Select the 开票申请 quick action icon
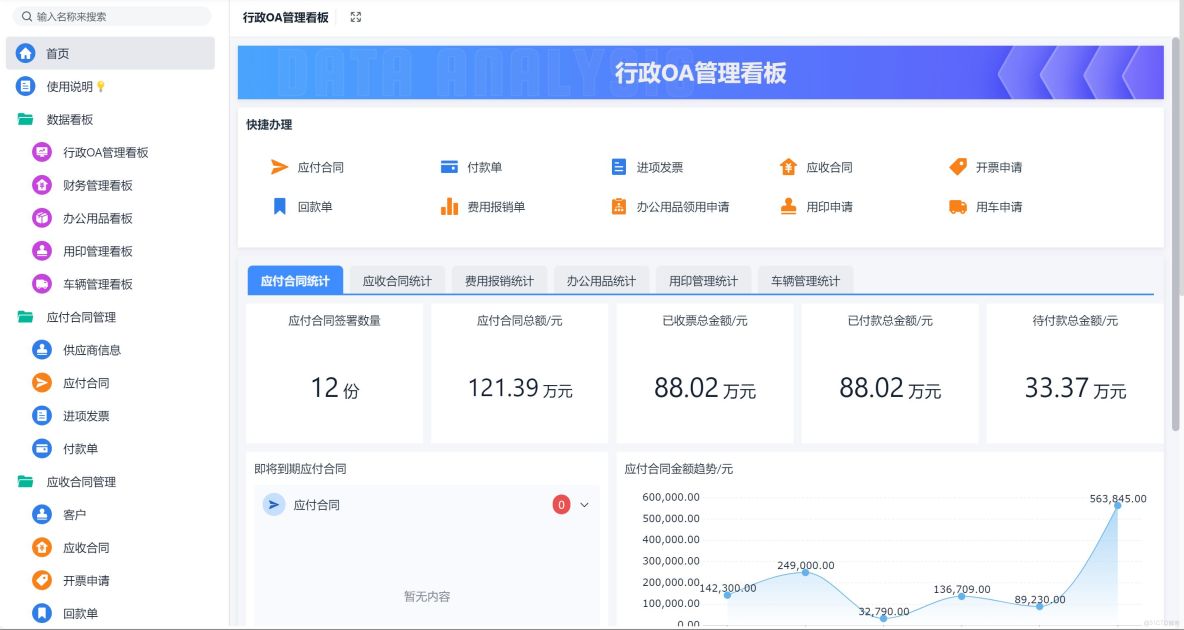 (x=959, y=167)
